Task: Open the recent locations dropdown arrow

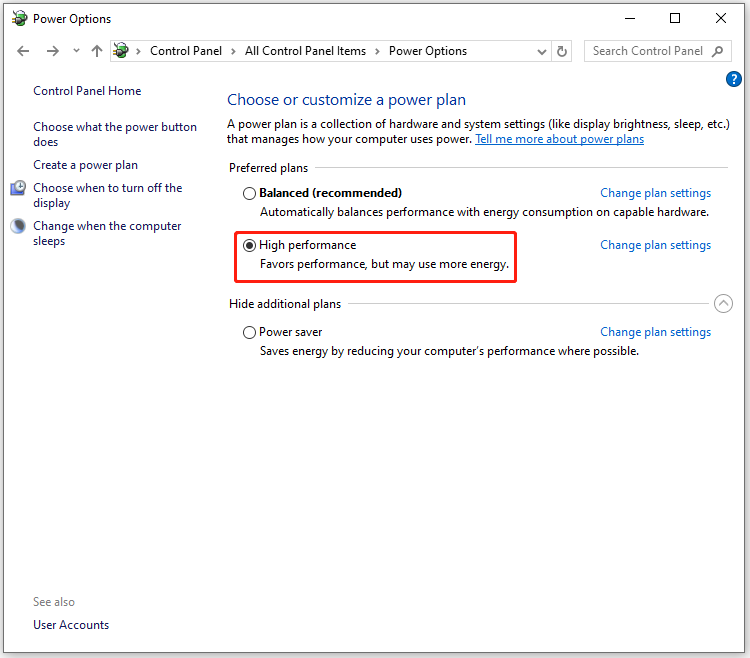Action: (76, 51)
